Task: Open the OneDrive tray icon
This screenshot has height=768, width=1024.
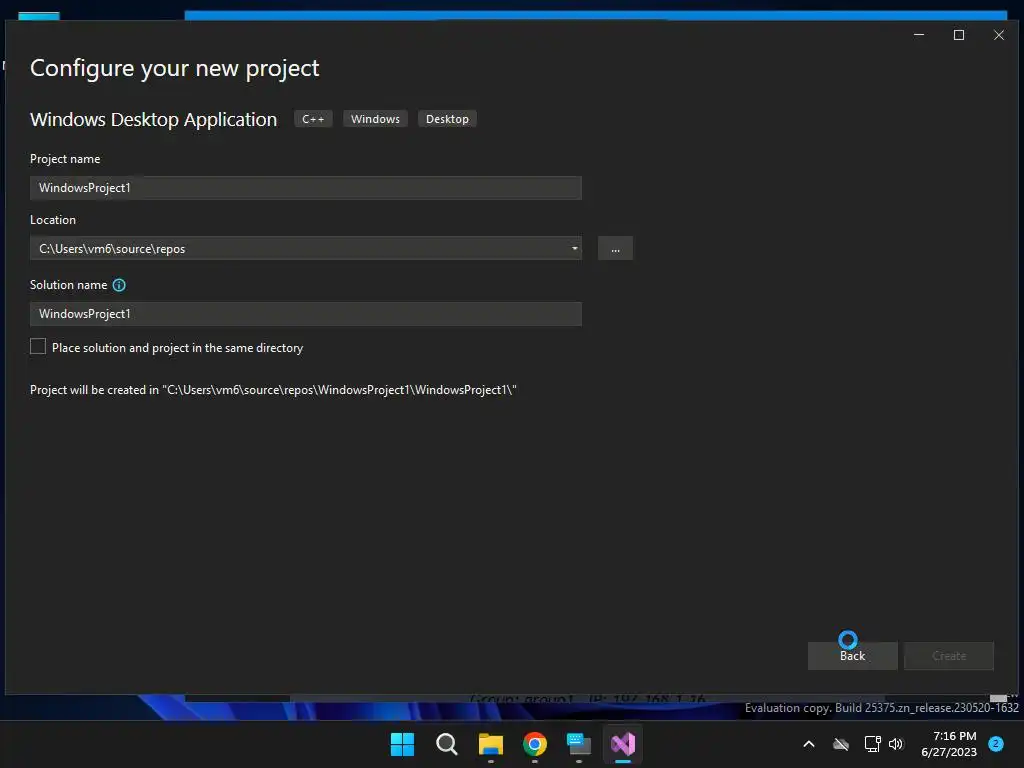Action: coord(841,744)
